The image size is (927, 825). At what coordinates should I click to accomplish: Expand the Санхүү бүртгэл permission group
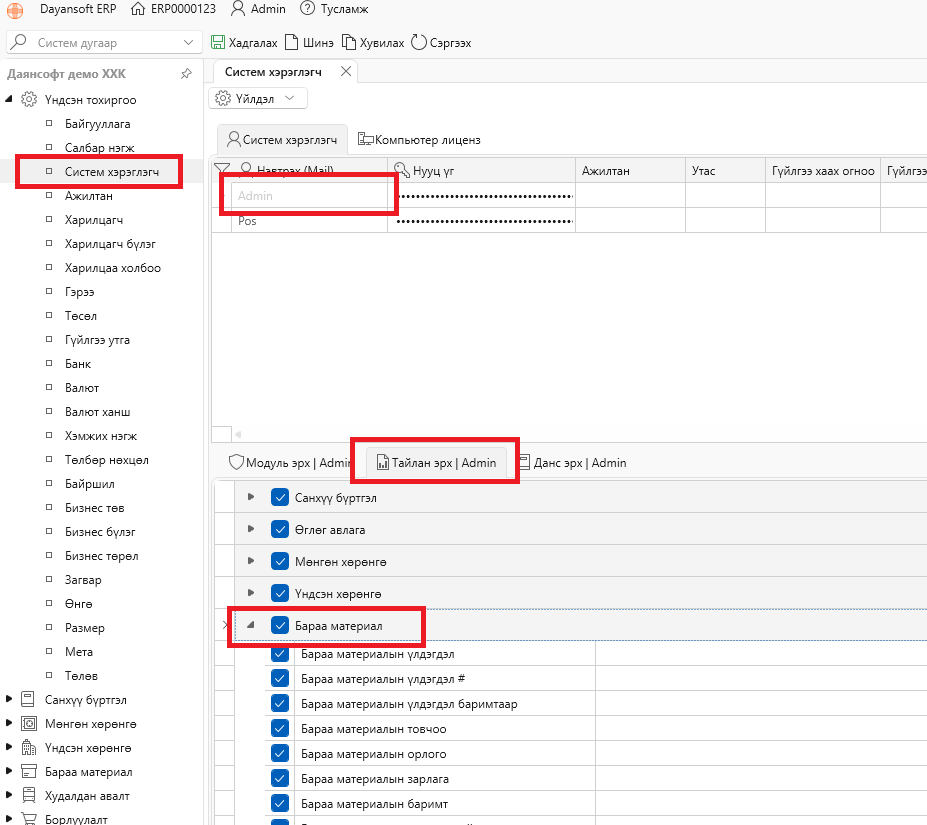(x=251, y=497)
